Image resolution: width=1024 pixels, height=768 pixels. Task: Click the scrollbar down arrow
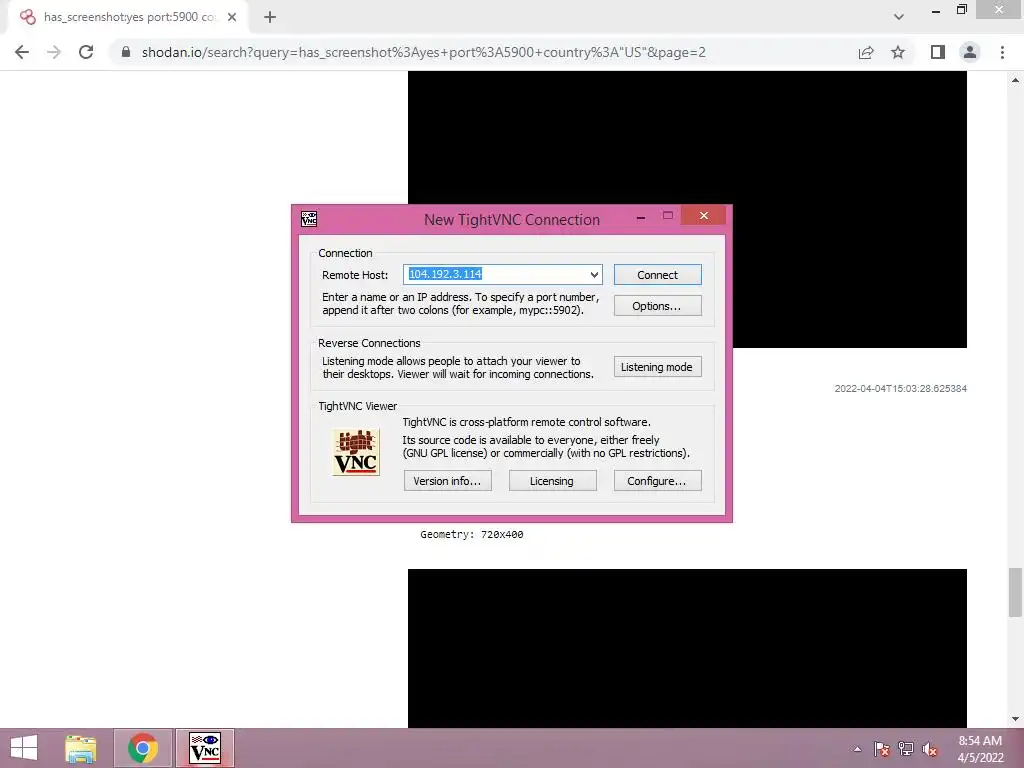(x=1015, y=719)
